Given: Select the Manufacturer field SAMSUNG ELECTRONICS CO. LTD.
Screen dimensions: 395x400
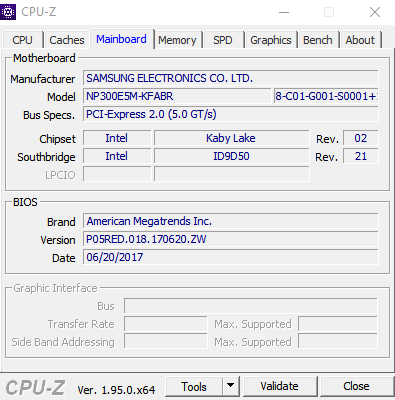Looking at the screenshot, I should 231,78.
